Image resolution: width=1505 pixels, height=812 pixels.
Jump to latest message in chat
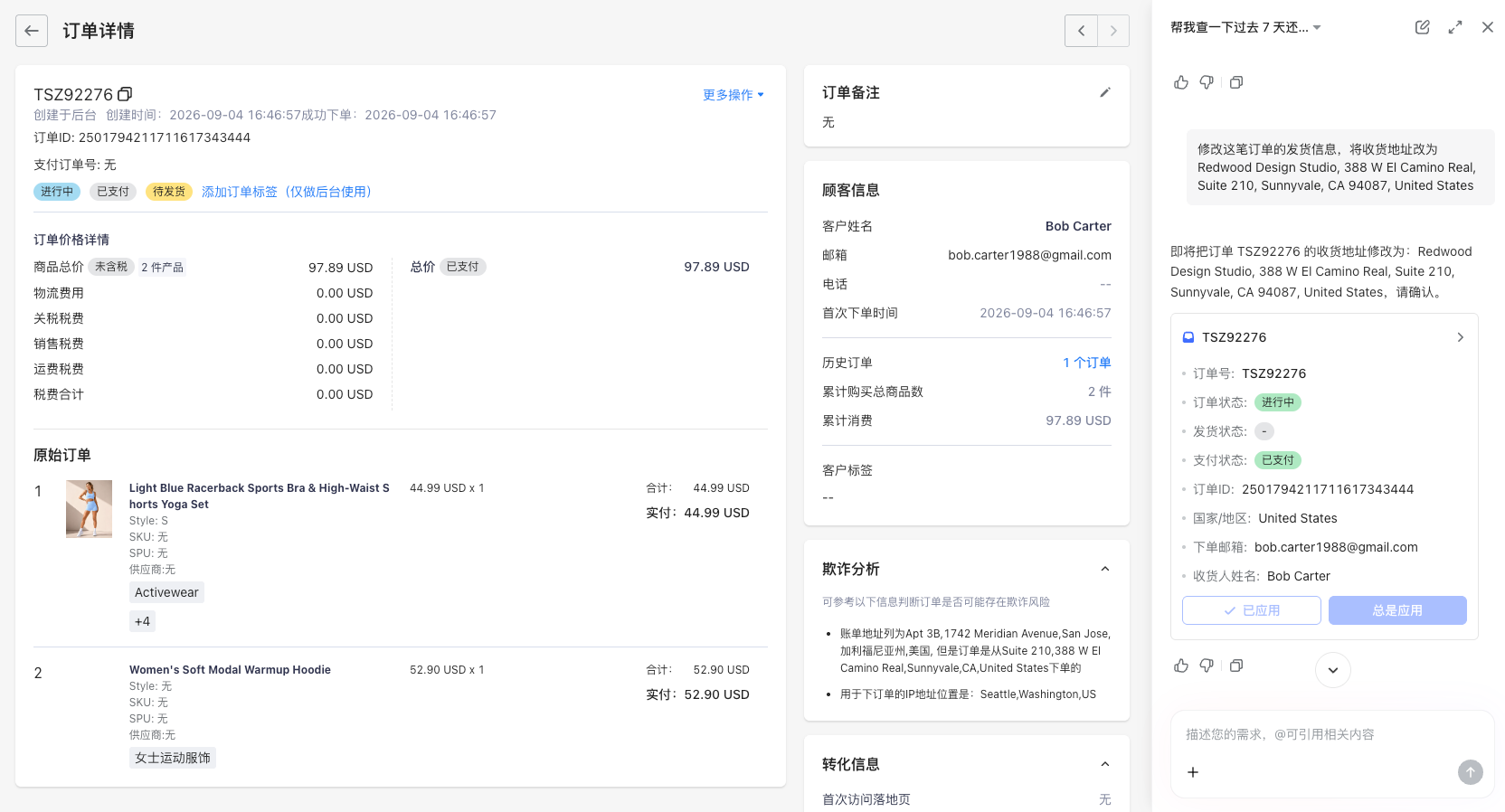1333,670
